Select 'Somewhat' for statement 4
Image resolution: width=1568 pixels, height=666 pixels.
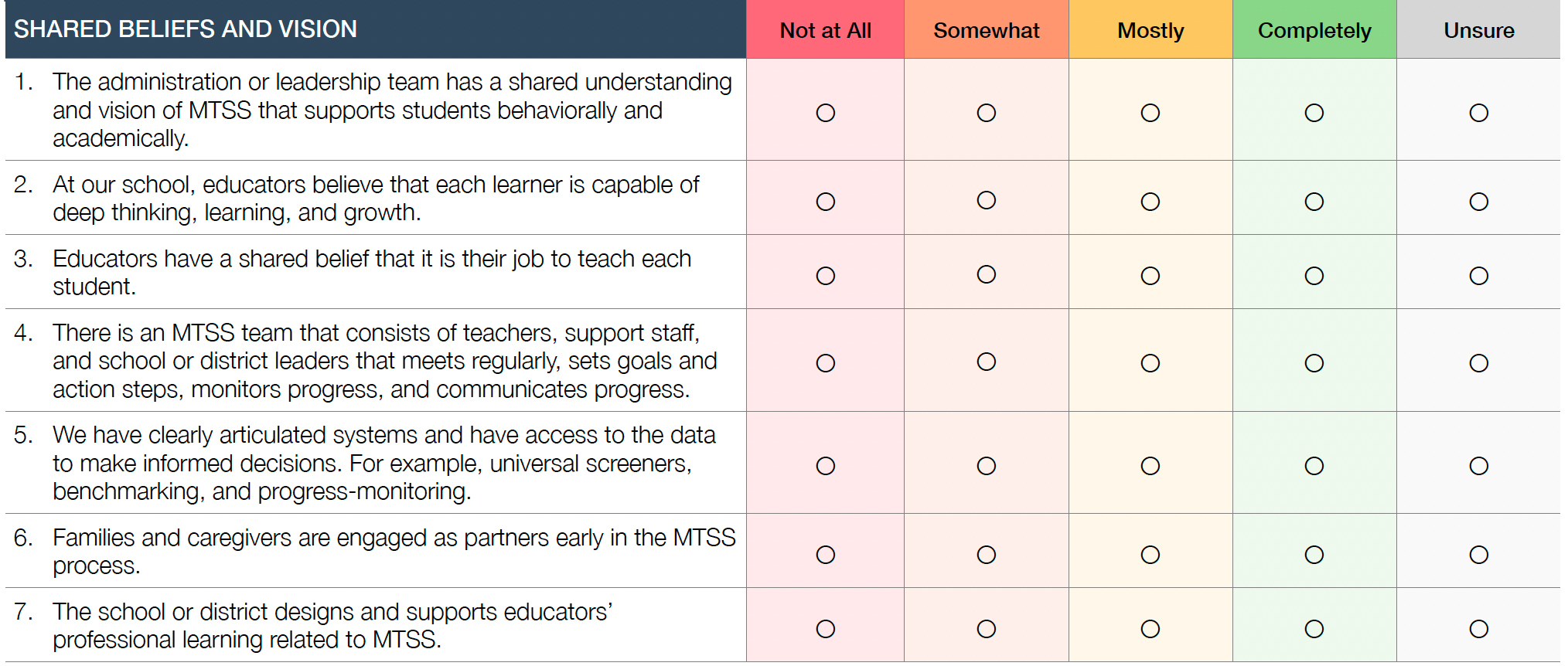(986, 362)
